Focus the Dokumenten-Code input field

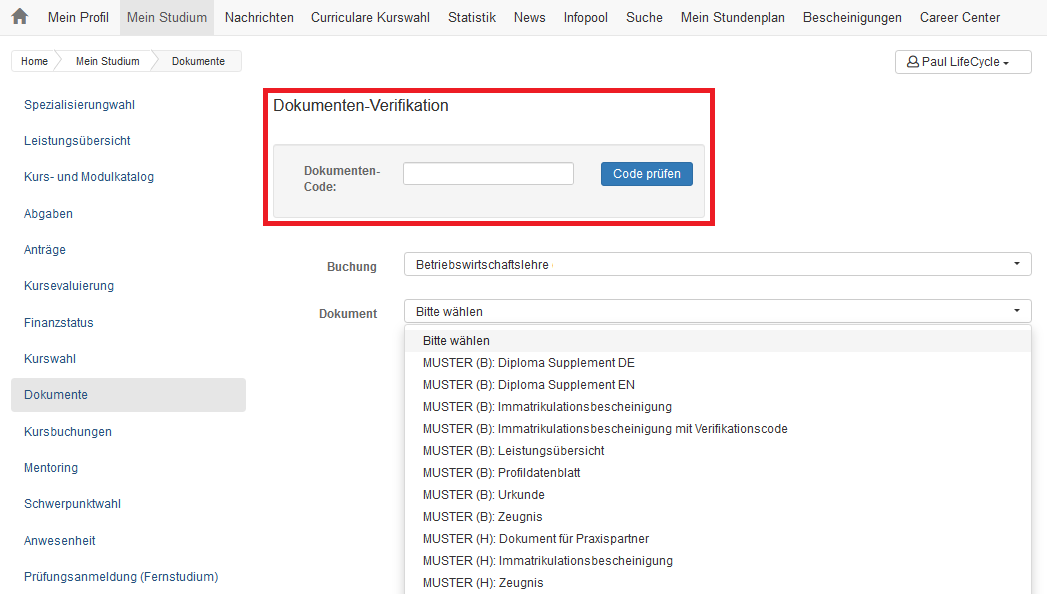tap(488, 174)
